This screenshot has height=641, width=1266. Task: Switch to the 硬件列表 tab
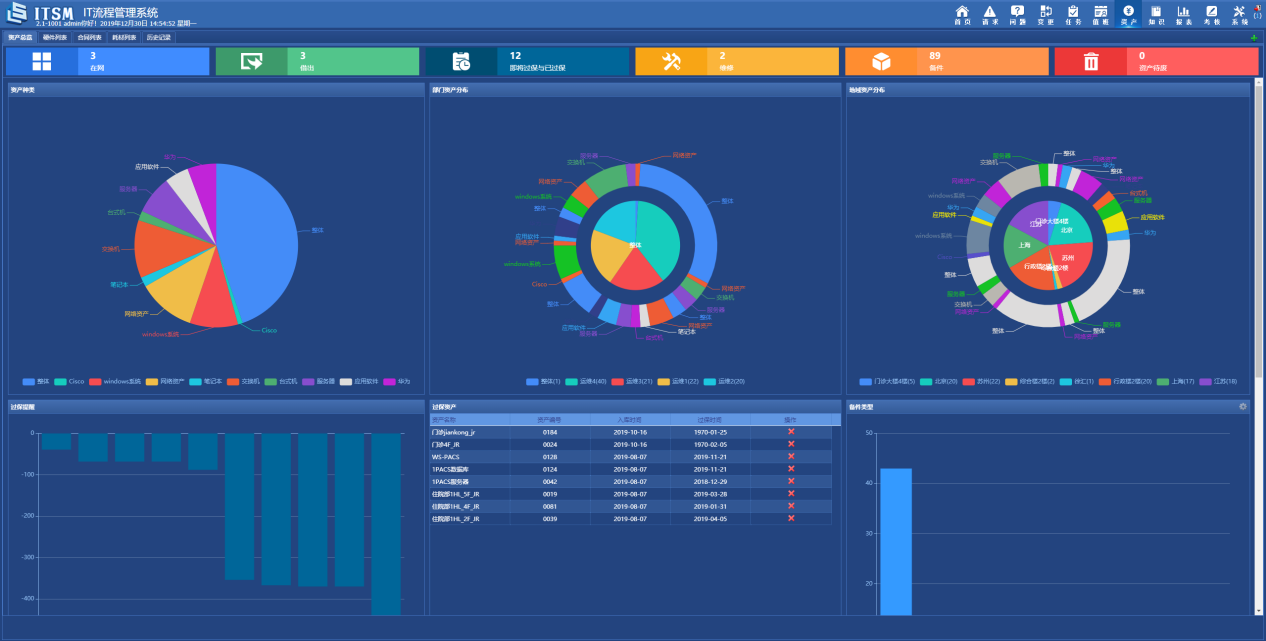(x=55, y=37)
